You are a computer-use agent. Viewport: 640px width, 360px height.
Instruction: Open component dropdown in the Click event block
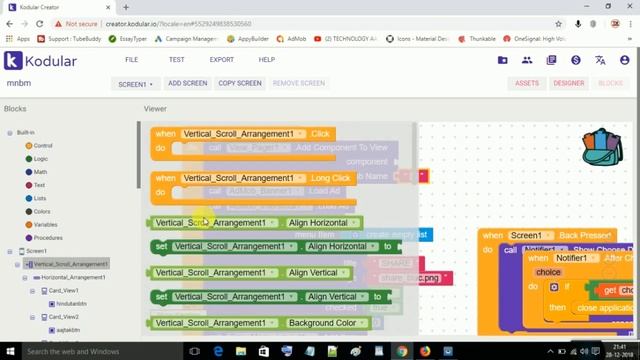[300, 134]
